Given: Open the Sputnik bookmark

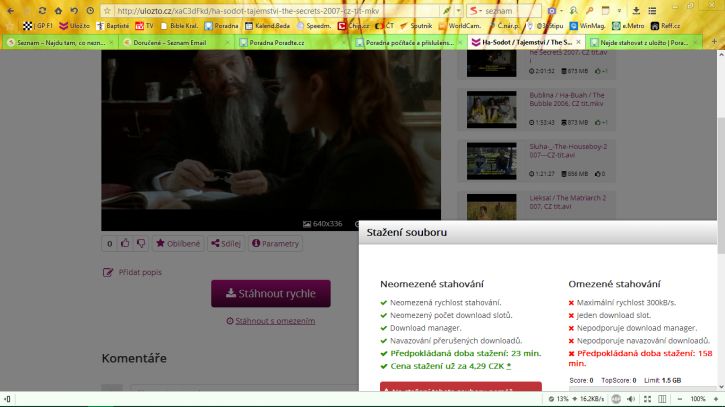Looking at the screenshot, I should point(416,26).
